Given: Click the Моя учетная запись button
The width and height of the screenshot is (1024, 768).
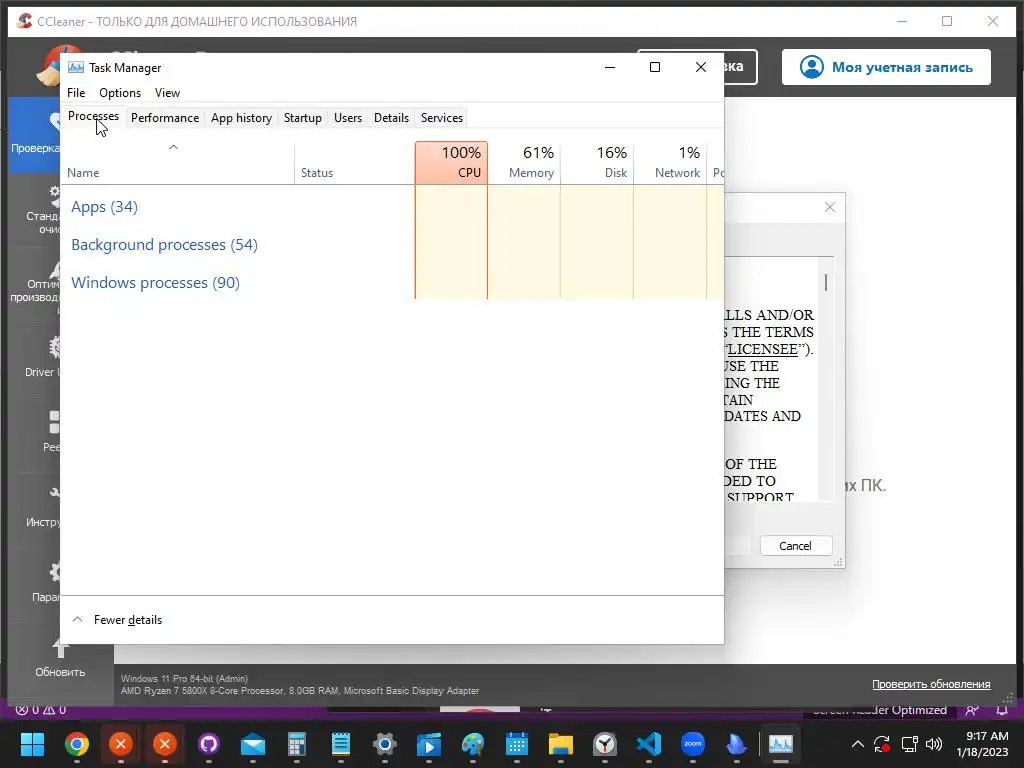Looking at the screenshot, I should coord(886,67).
